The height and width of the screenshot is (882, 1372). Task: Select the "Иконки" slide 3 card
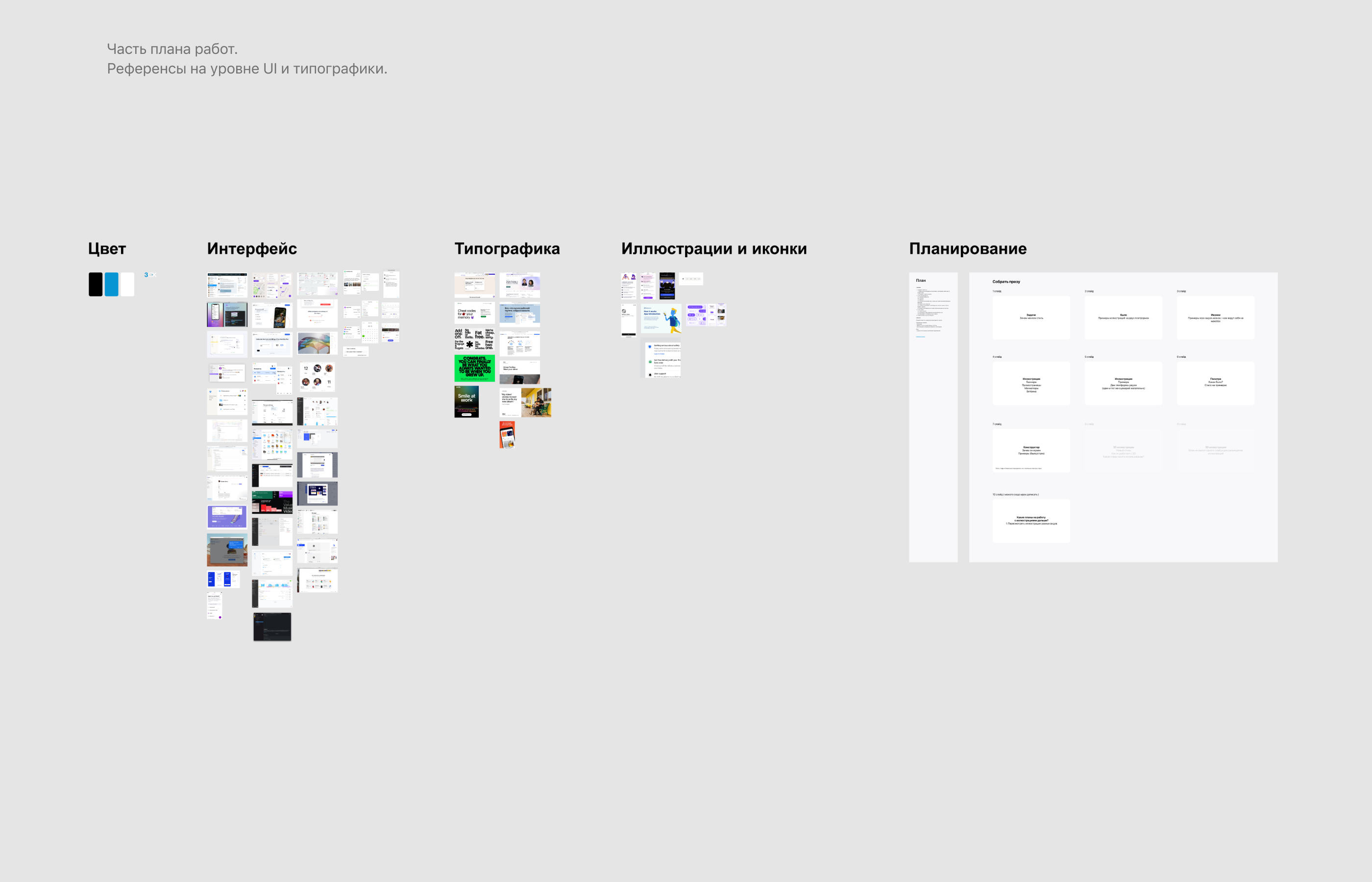click(x=1215, y=318)
